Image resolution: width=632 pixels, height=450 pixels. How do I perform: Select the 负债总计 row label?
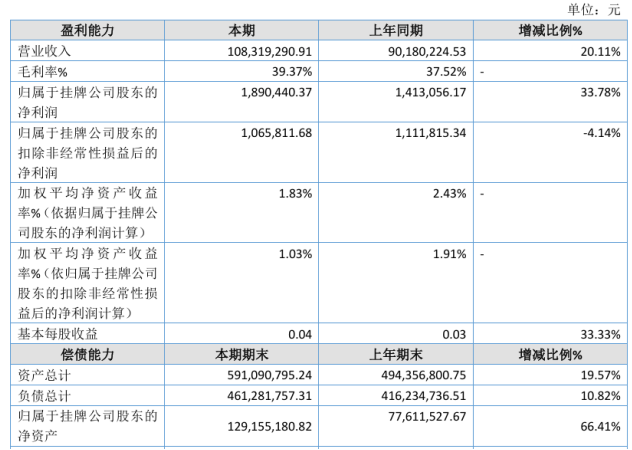tap(44, 396)
